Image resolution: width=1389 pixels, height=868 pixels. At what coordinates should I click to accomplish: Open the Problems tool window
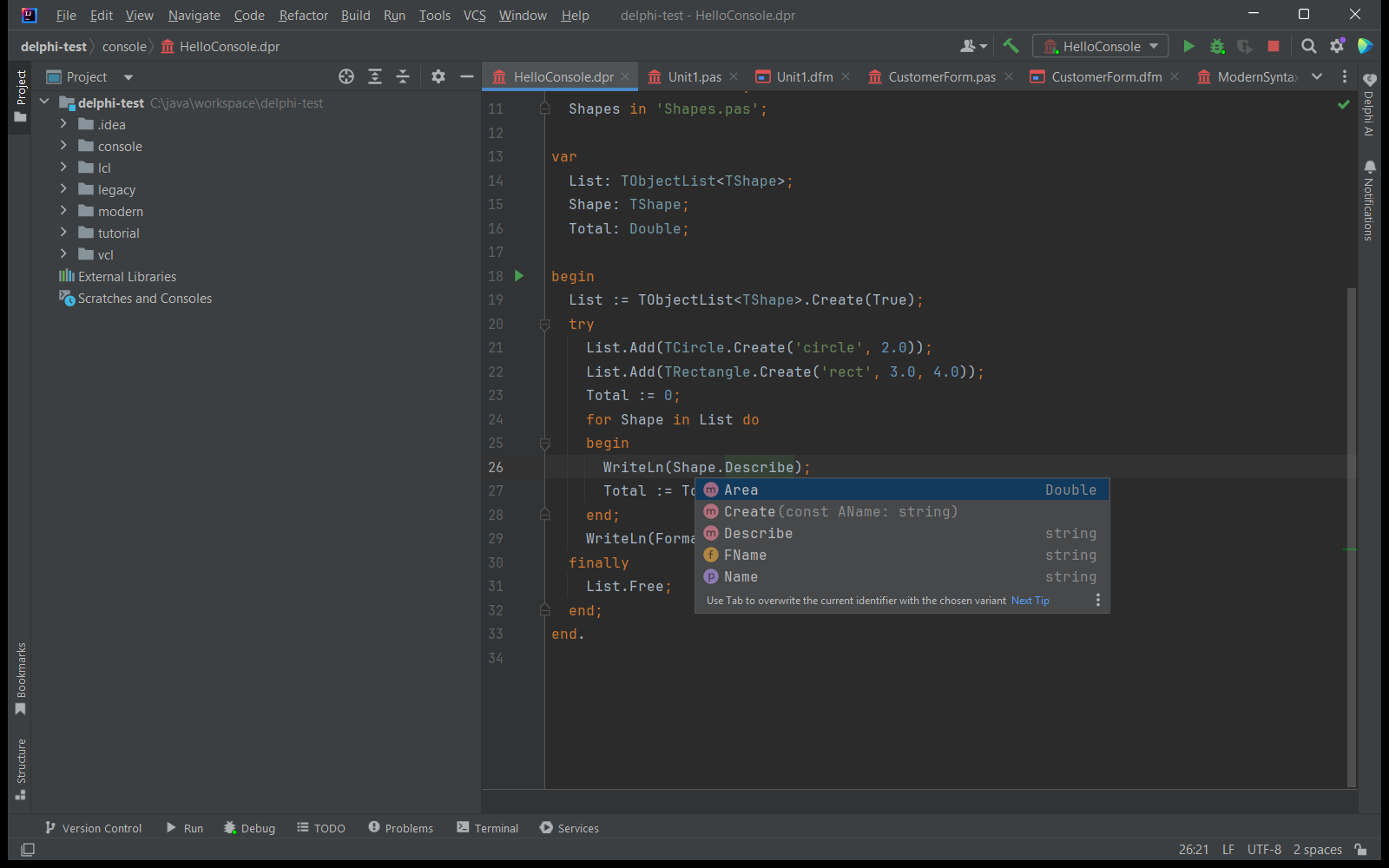pyautogui.click(x=400, y=828)
